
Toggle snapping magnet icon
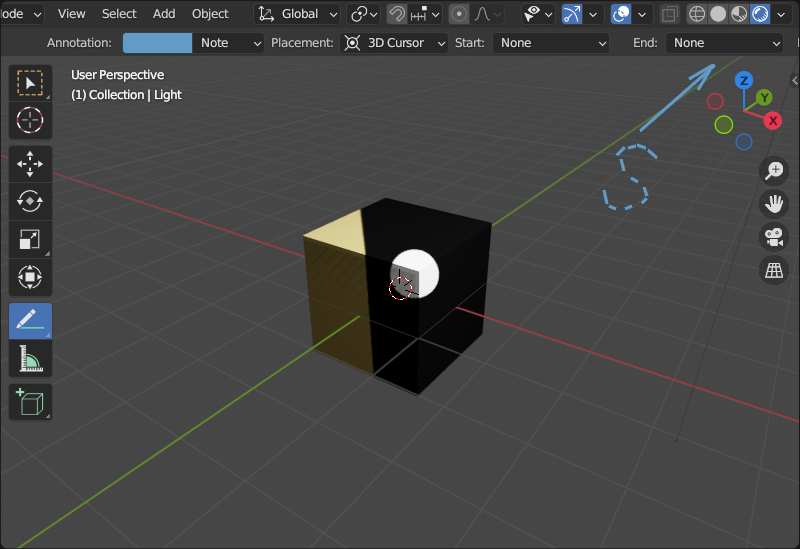coord(396,14)
